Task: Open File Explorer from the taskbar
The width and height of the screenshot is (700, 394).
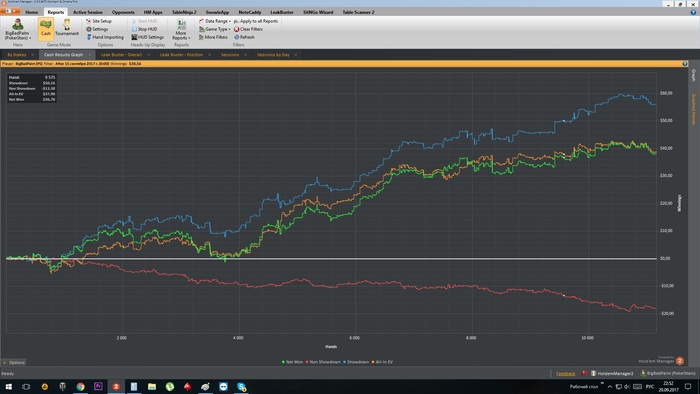Action: coord(152,386)
